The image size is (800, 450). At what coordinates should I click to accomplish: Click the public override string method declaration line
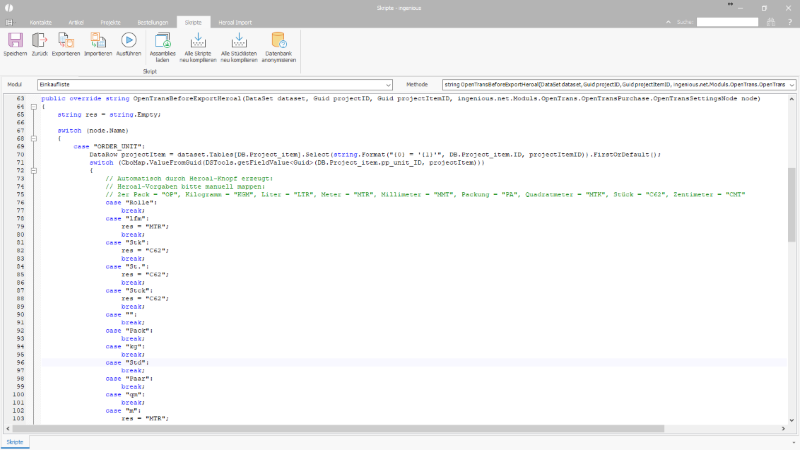tap(401, 98)
